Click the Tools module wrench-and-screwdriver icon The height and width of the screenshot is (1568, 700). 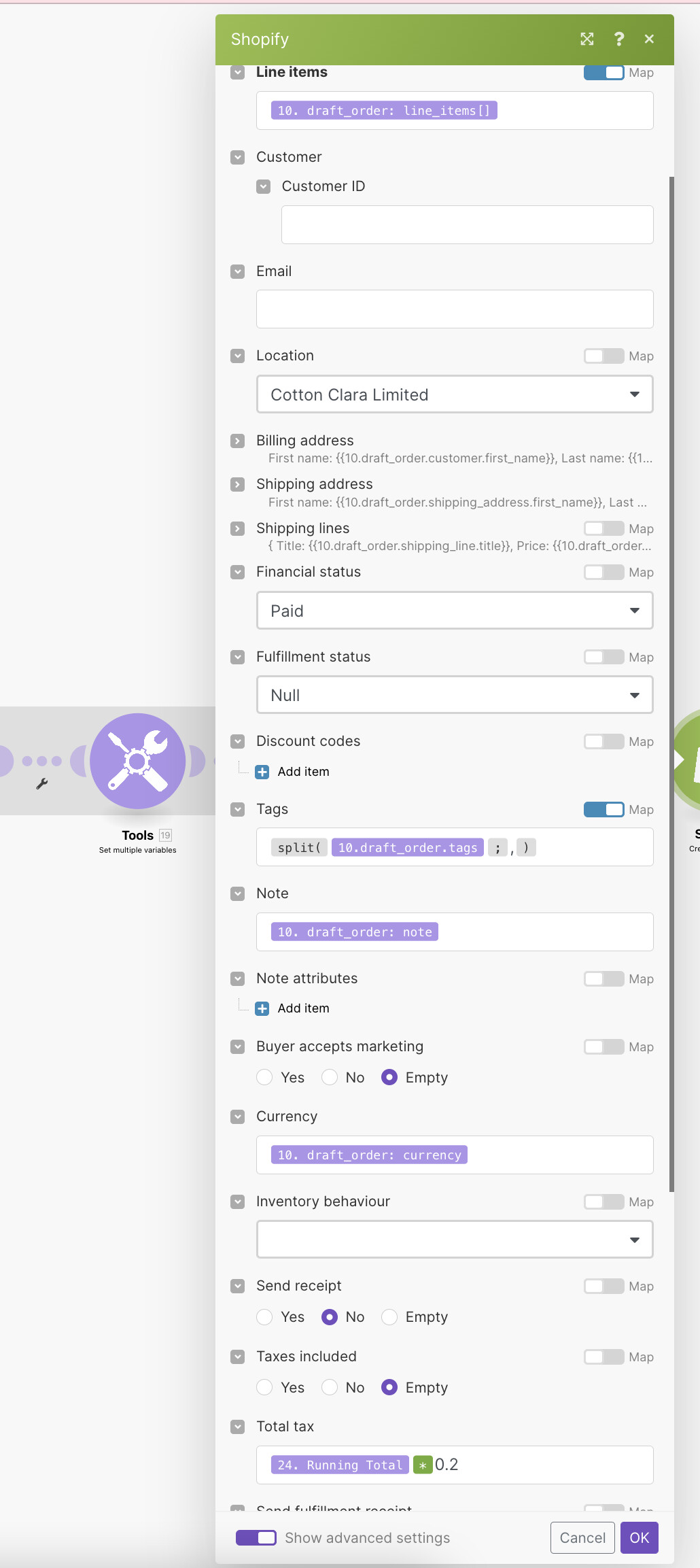[138, 760]
